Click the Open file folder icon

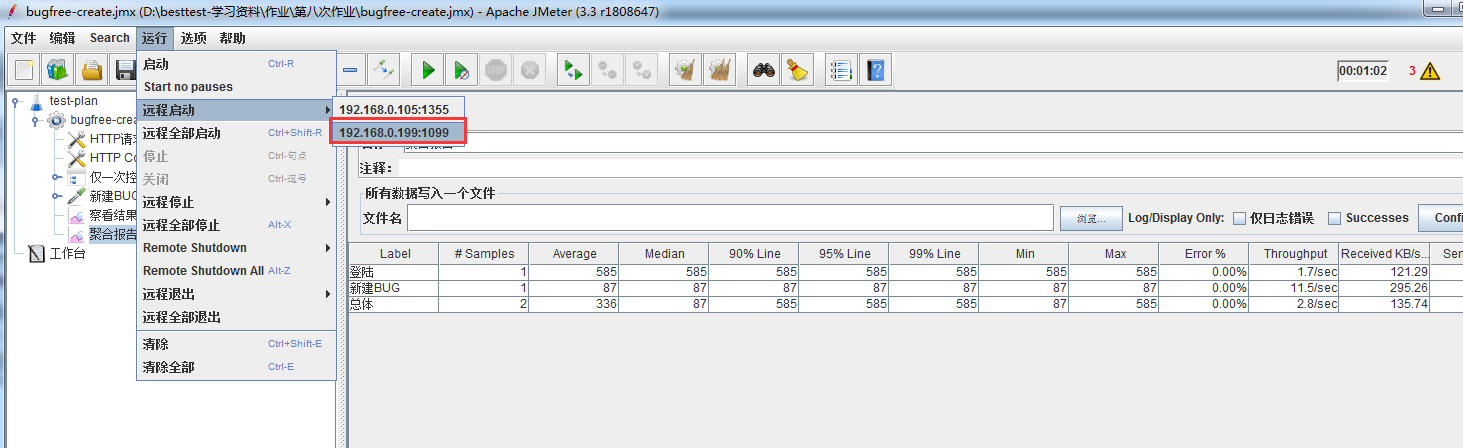point(92,70)
